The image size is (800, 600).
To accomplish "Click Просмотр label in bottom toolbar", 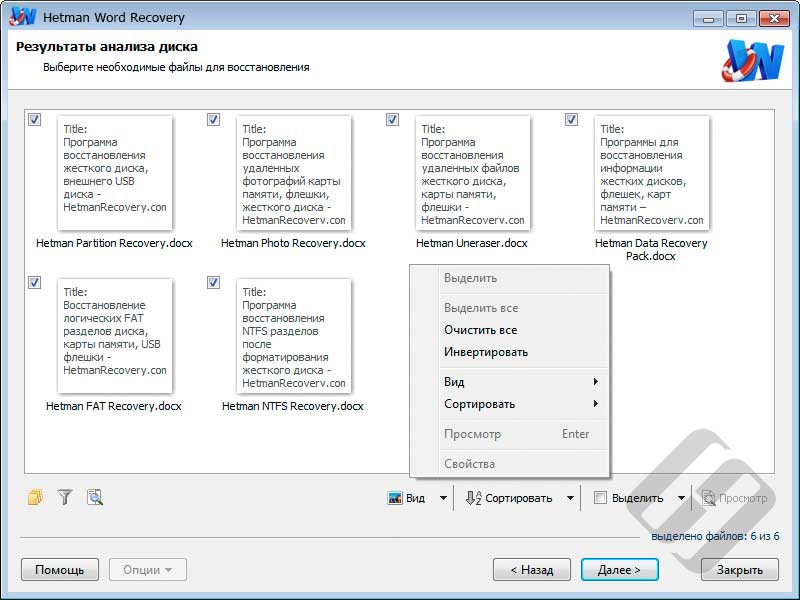I will (x=743, y=498).
